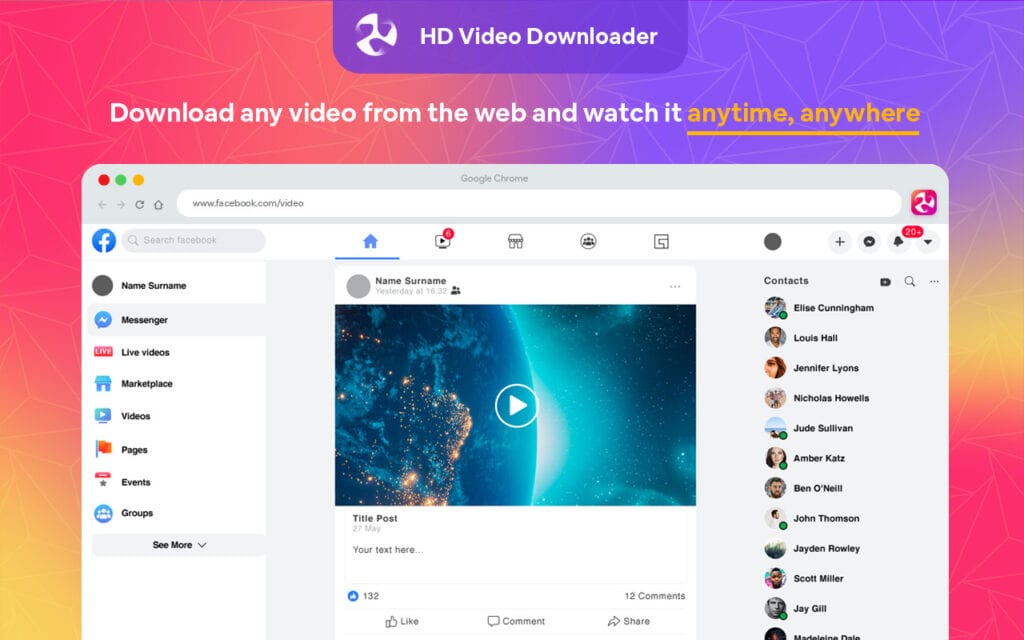Play the video in the post
This screenshot has height=640, width=1024.
tap(516, 405)
